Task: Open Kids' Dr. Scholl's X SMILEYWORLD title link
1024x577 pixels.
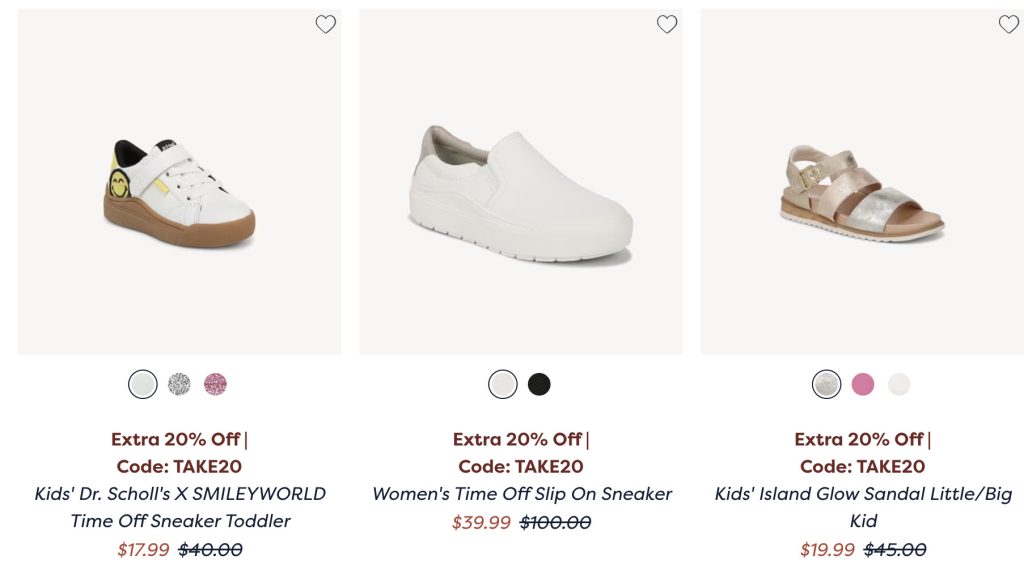Action: click(180, 507)
